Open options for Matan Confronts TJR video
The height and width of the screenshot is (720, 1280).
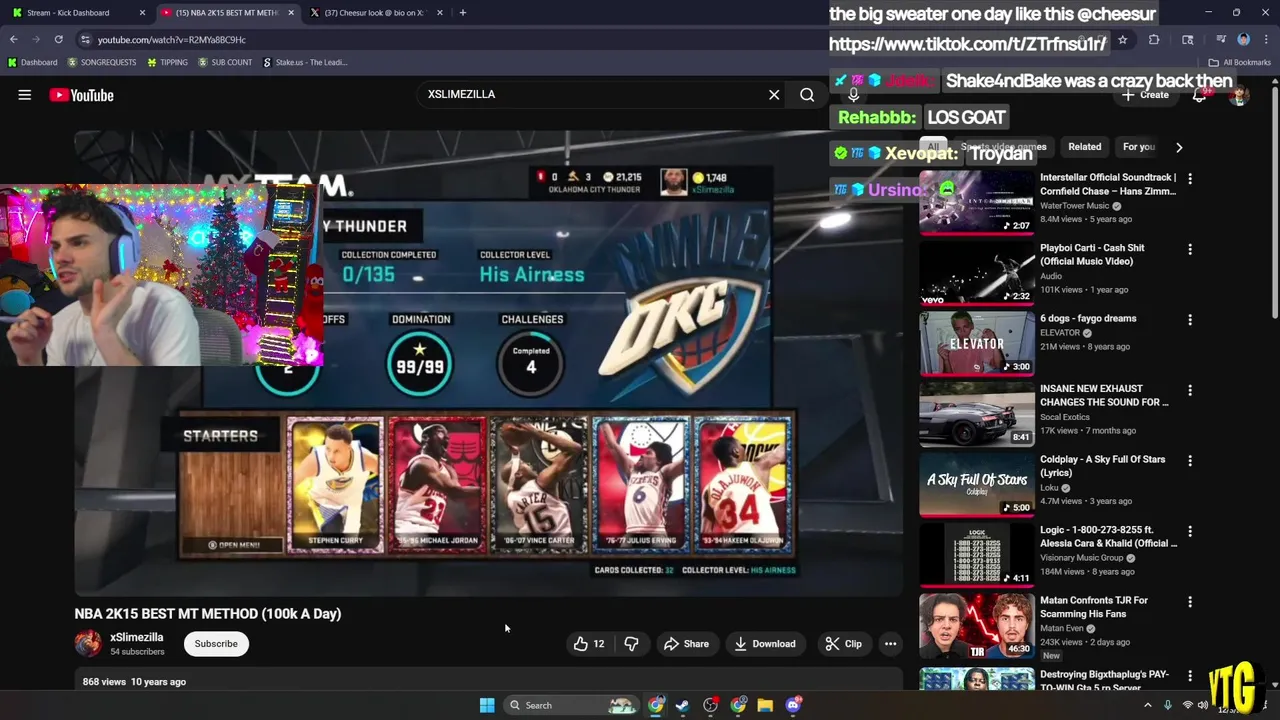pos(1190,602)
